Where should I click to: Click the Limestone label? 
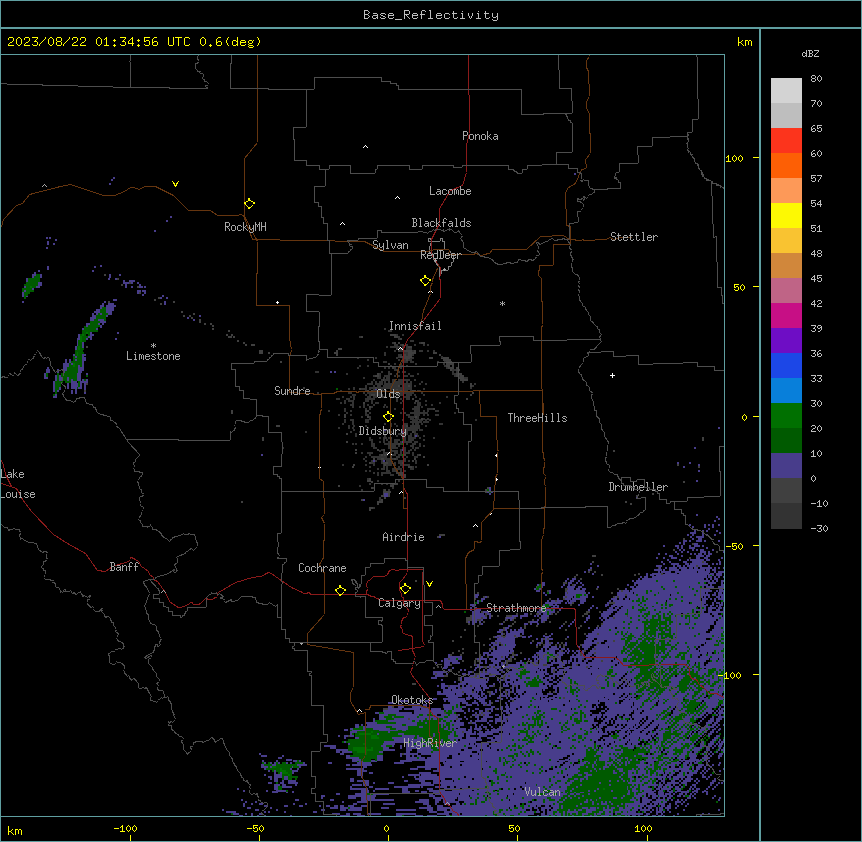[153, 356]
